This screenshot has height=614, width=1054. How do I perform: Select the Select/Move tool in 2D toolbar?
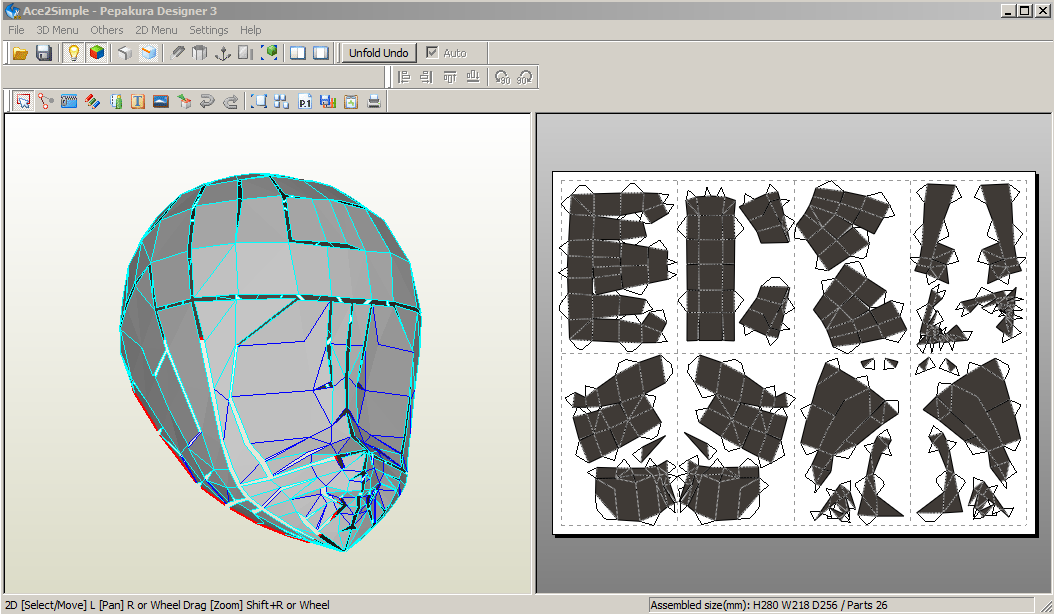(23, 101)
